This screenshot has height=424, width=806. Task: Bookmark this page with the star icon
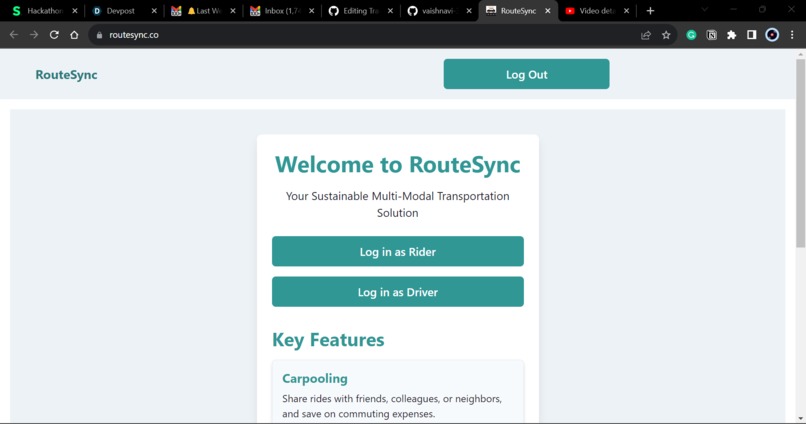click(x=666, y=35)
